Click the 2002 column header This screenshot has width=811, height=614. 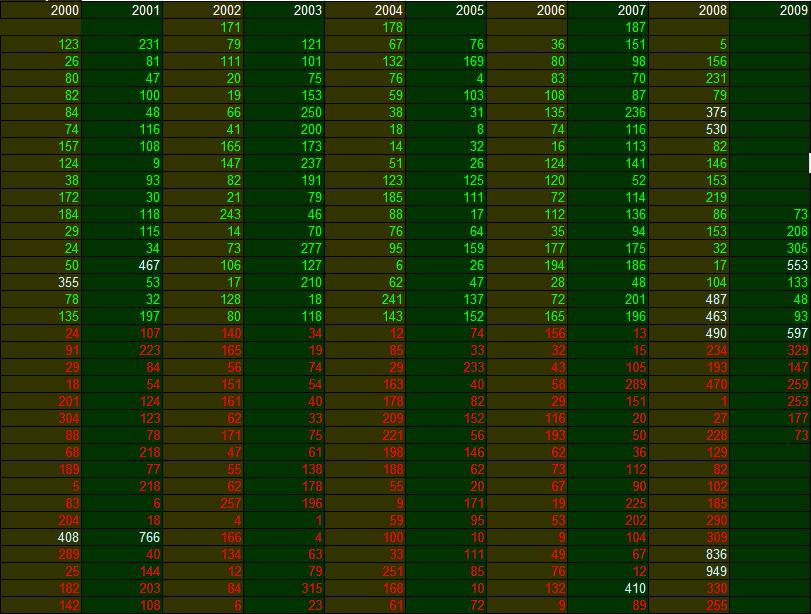(203, 10)
